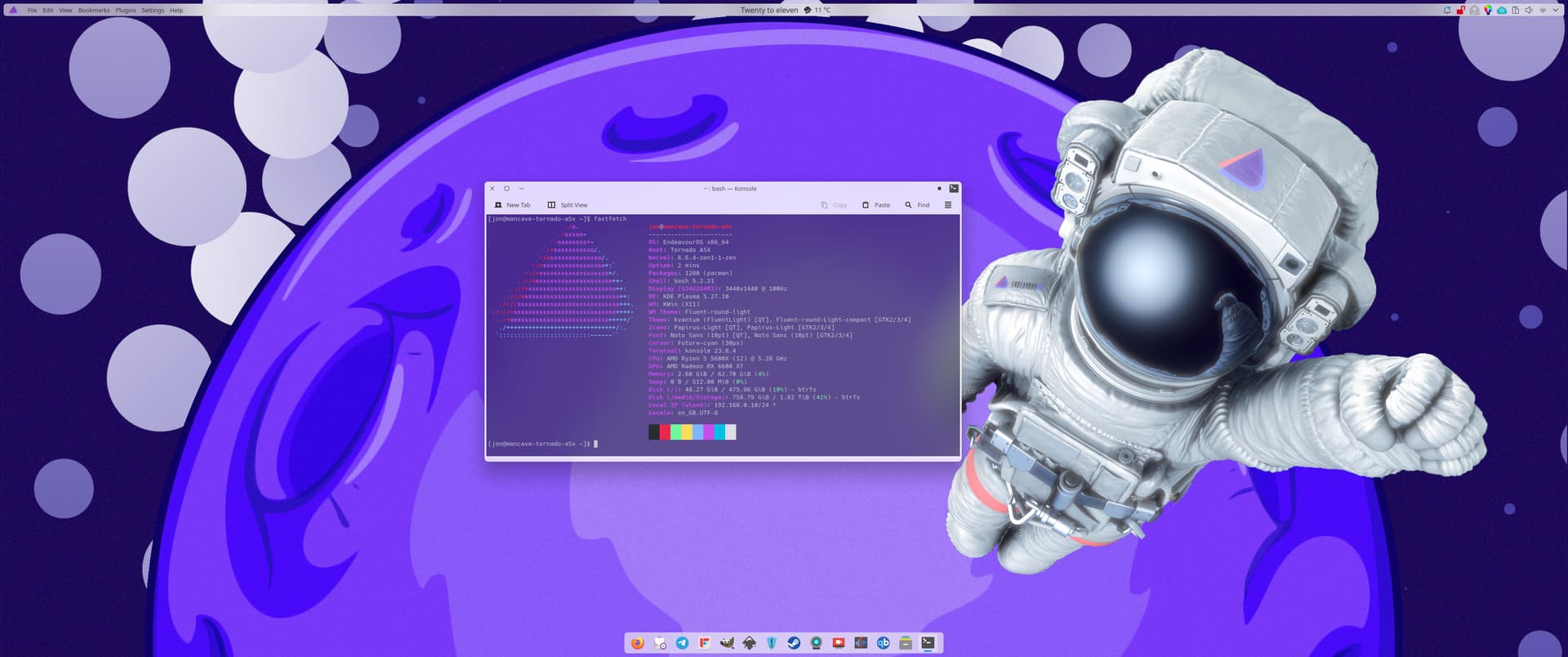This screenshot has width=1568, height=657.
Task: Open the red F app icon in dock
Action: tap(705, 643)
